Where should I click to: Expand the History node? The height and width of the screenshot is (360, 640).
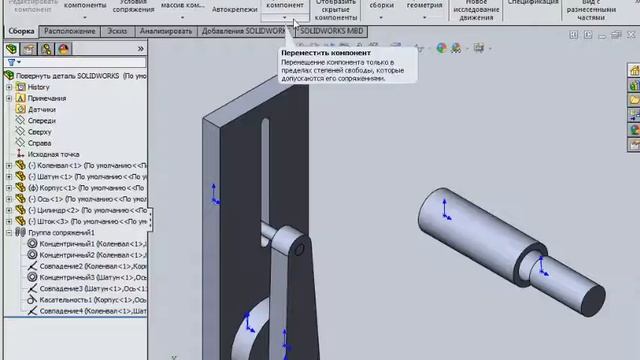coord(9,87)
